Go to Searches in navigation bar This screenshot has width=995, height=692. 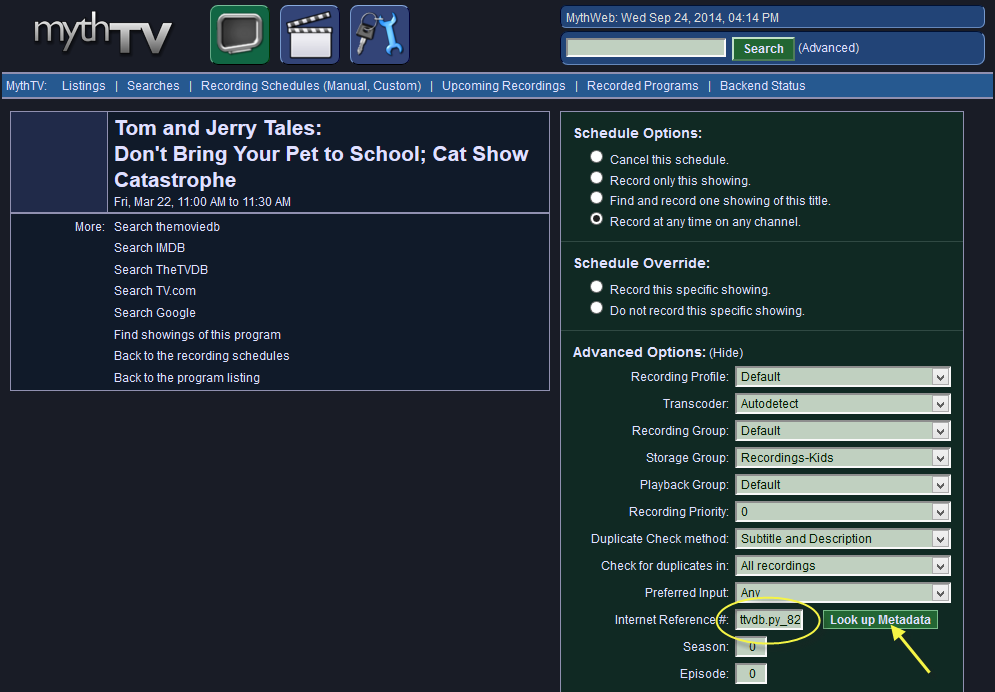pyautogui.click(x=153, y=86)
